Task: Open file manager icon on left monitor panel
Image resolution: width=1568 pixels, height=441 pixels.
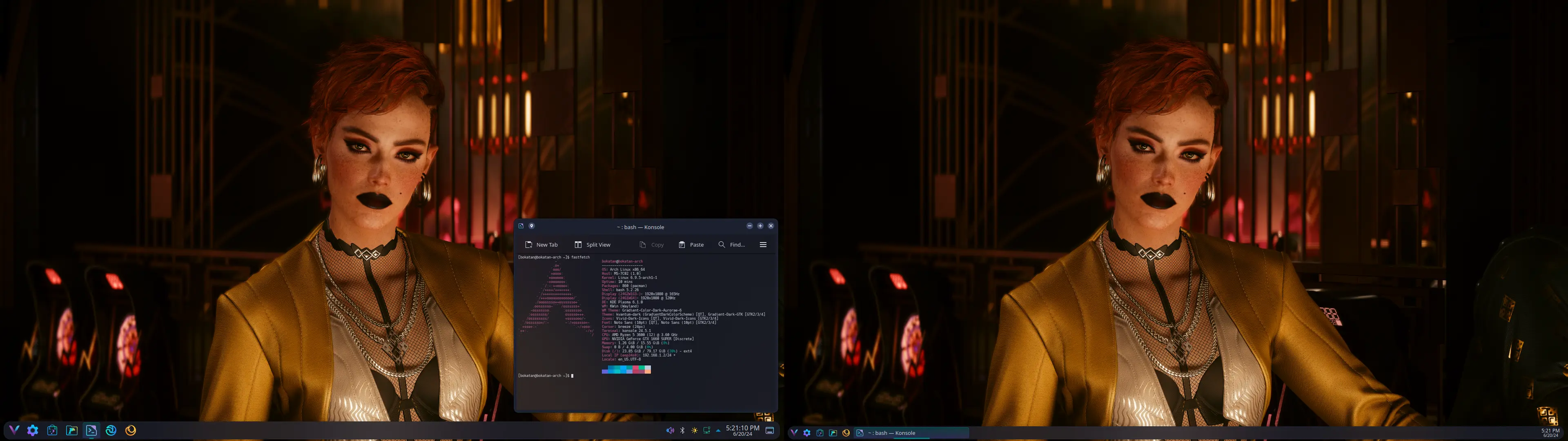Action: (x=72, y=430)
